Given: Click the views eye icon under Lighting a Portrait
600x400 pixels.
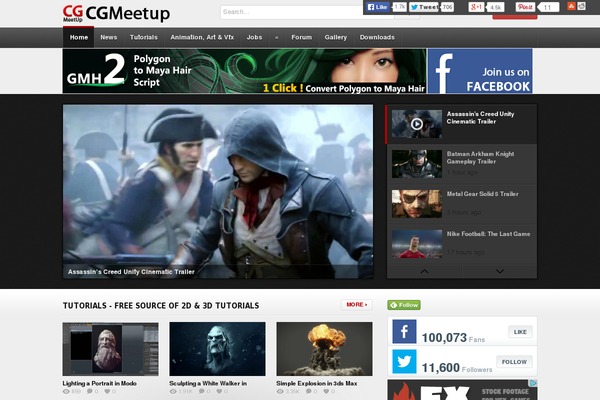Looking at the screenshot, I should click(66, 392).
